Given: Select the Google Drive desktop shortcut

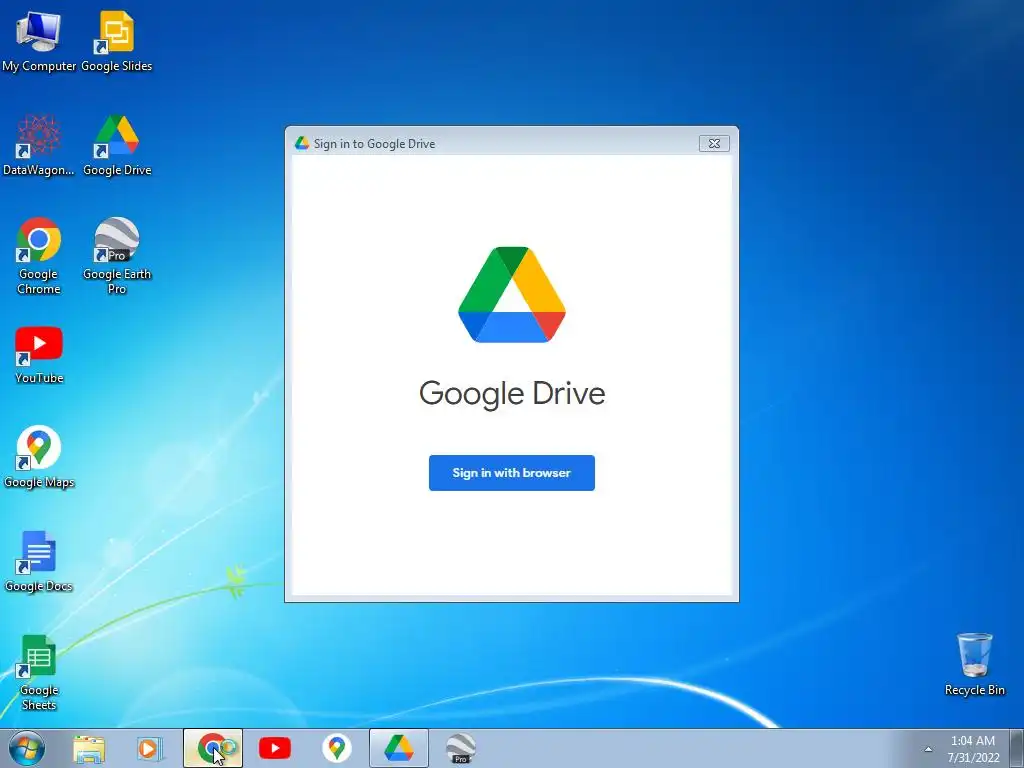Looking at the screenshot, I should point(117,146).
